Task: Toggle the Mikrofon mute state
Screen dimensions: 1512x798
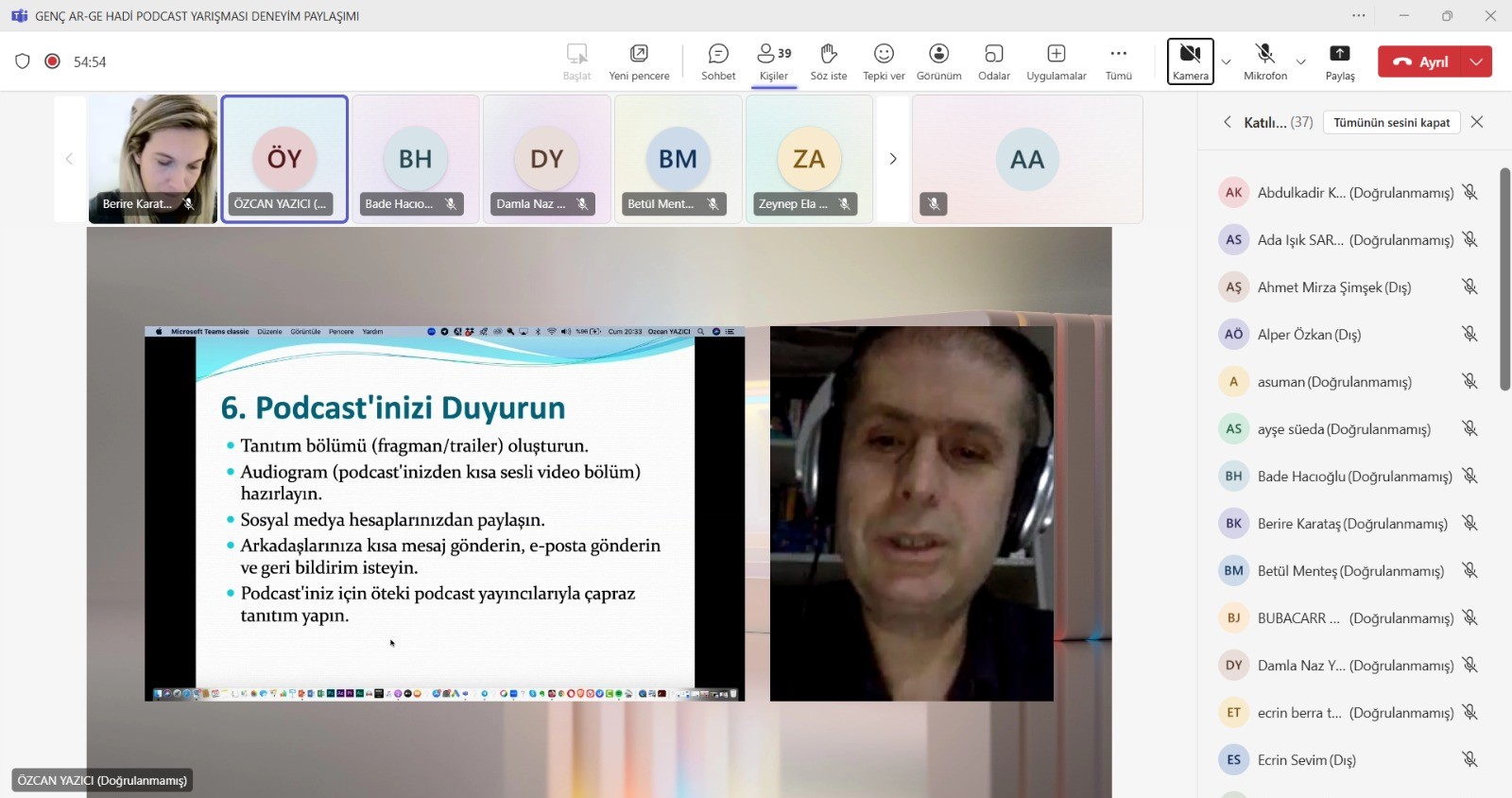Action: (x=1265, y=61)
